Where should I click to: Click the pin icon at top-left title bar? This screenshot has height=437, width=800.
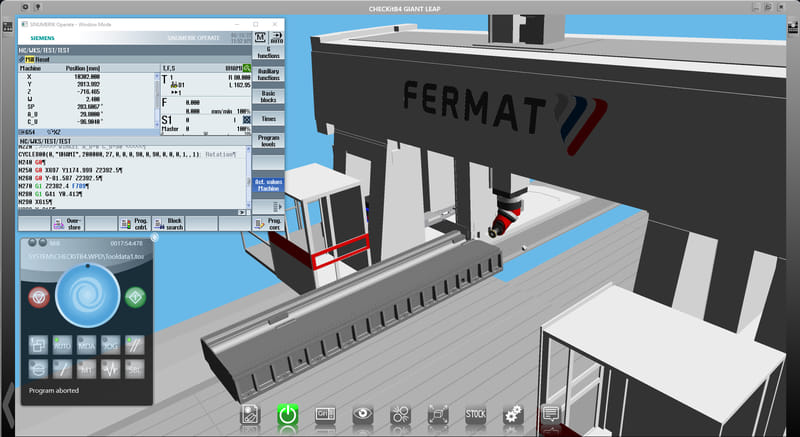point(38,8)
